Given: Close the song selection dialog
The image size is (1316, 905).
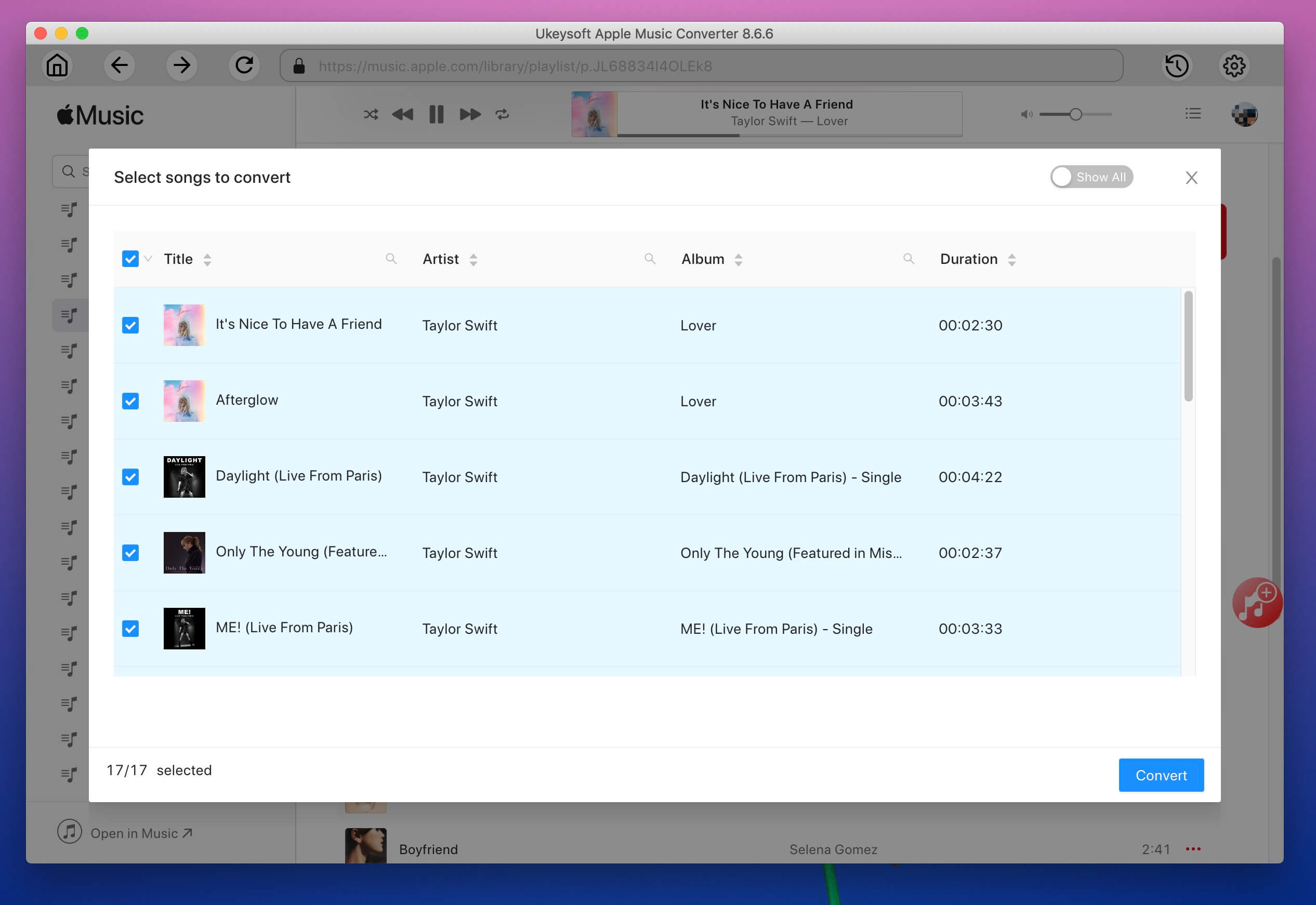Looking at the screenshot, I should 1191,177.
